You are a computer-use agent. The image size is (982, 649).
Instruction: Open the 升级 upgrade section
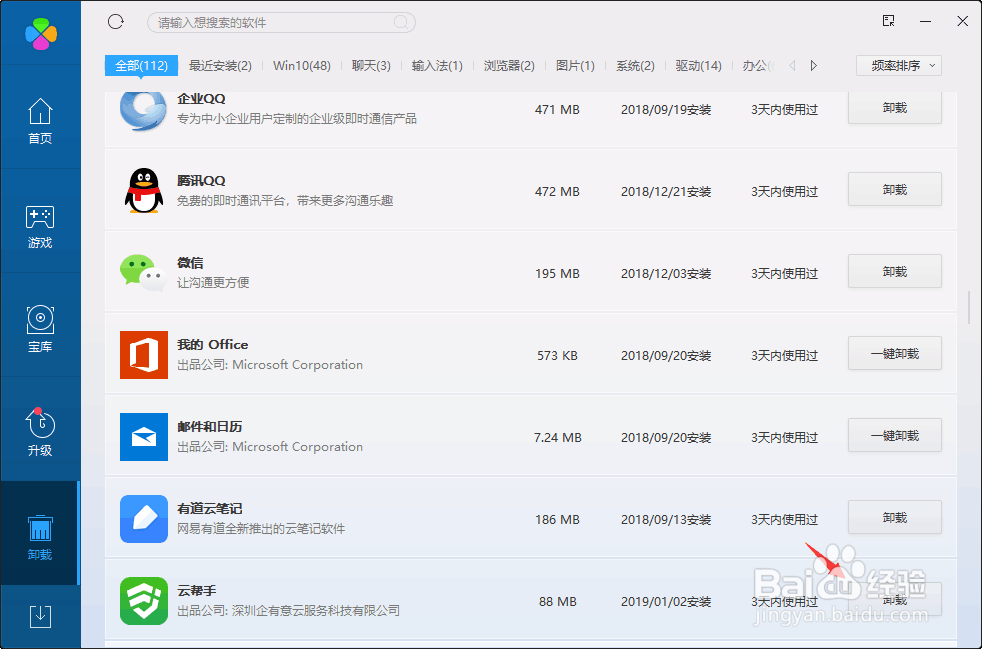(40, 432)
